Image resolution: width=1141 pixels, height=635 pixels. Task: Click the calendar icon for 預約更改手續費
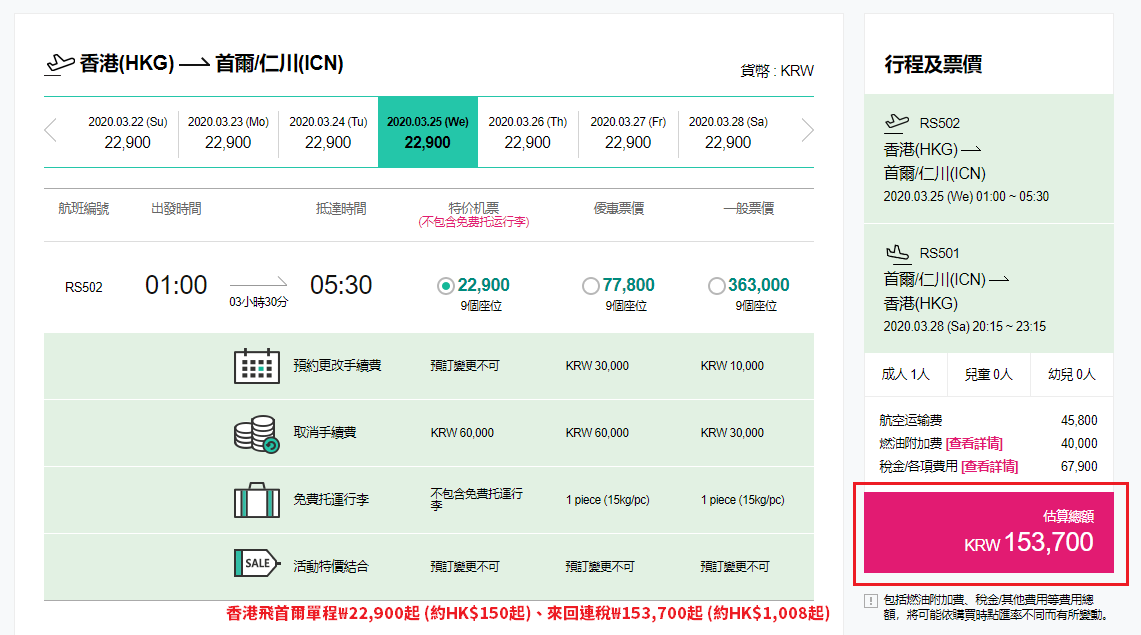click(256, 366)
